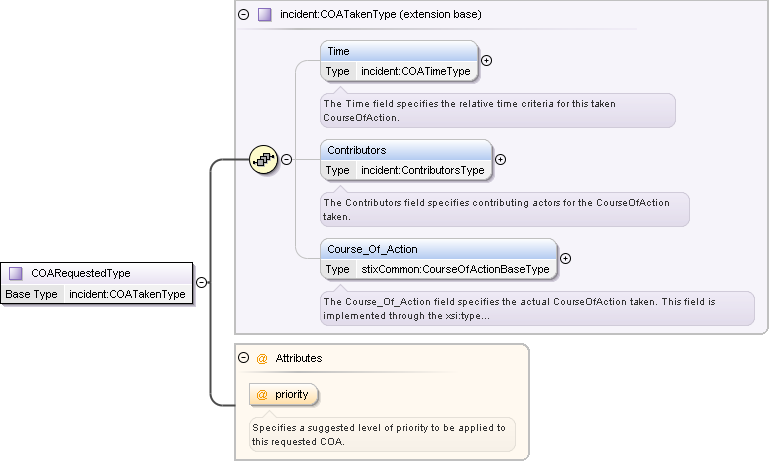Select the Course_Of_Action element box
Screen dimensions: 770x462
(x=438, y=249)
